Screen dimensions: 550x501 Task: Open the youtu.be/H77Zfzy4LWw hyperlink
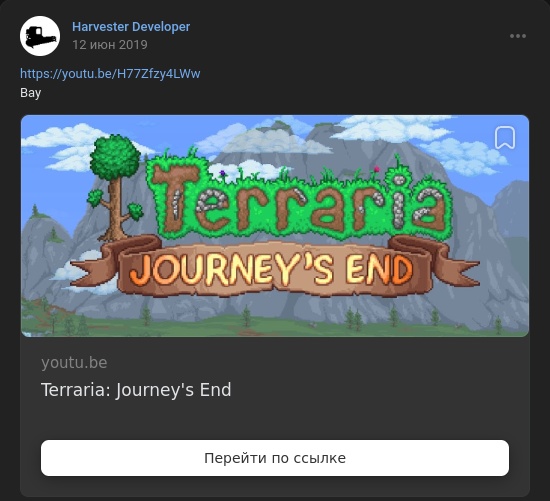[110, 74]
